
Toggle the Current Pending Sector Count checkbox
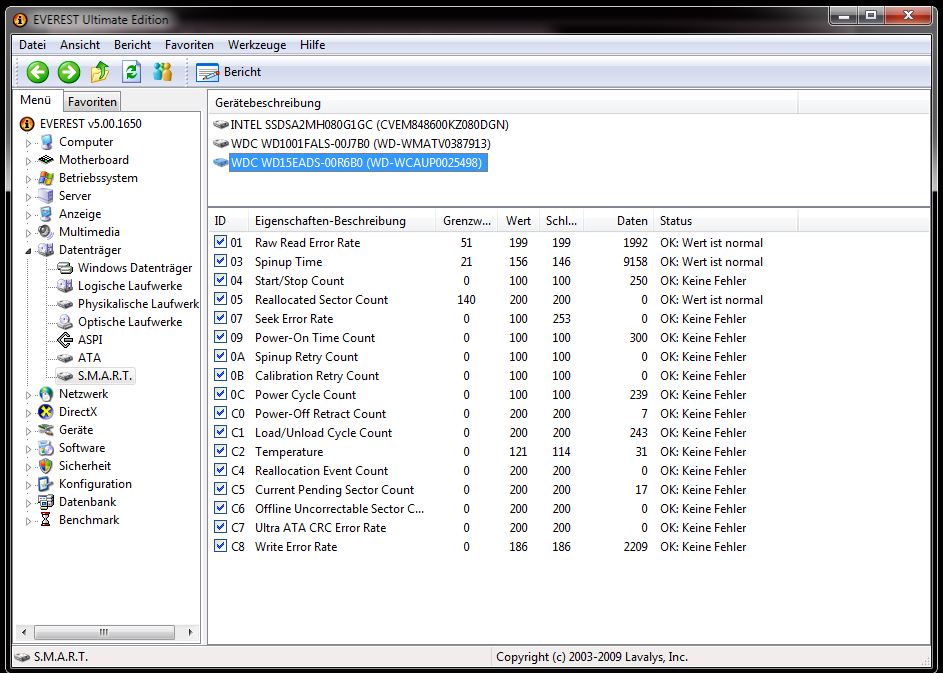[x=220, y=489]
